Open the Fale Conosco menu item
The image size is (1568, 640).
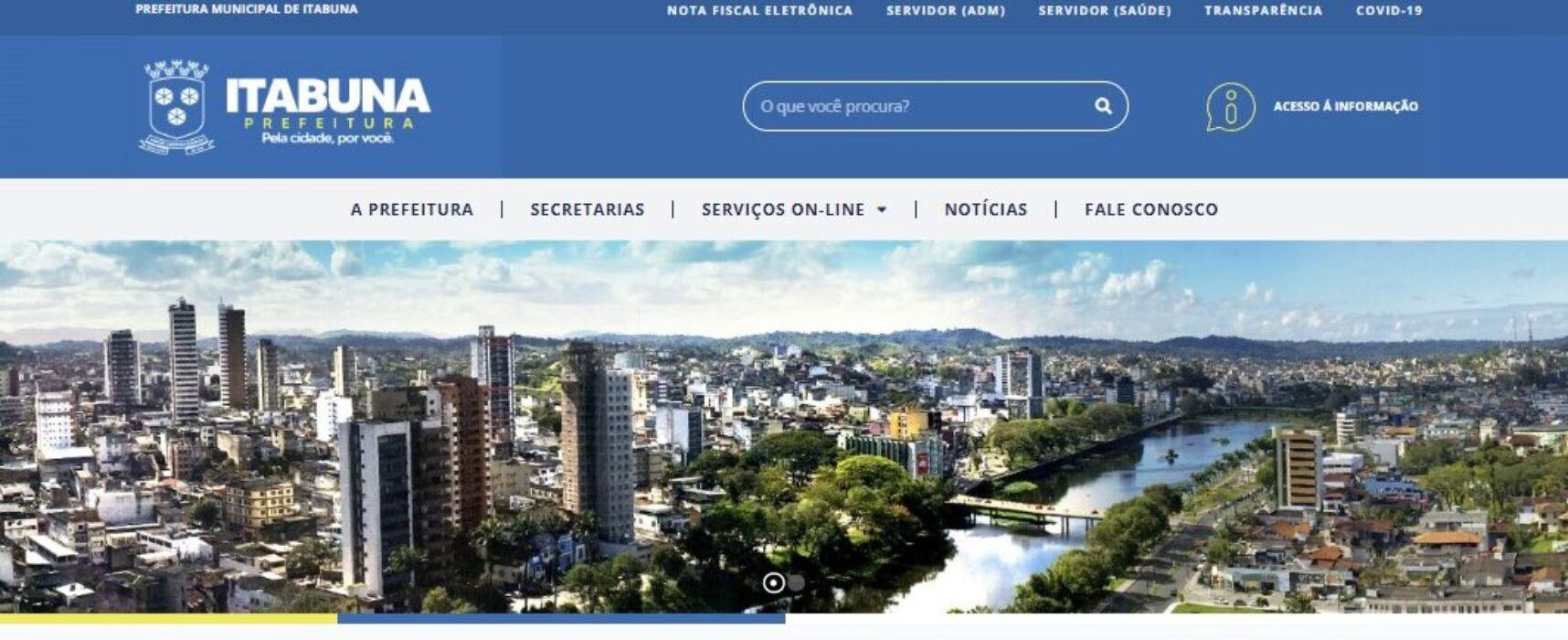click(x=1151, y=209)
